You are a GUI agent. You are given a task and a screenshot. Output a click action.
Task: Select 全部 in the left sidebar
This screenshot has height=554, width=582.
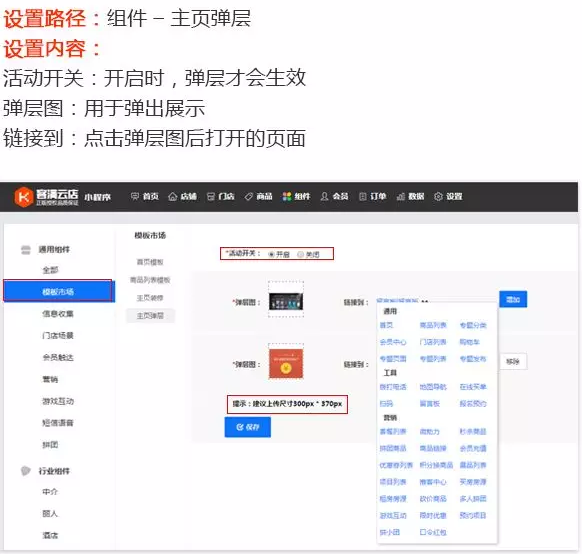pos(50,270)
